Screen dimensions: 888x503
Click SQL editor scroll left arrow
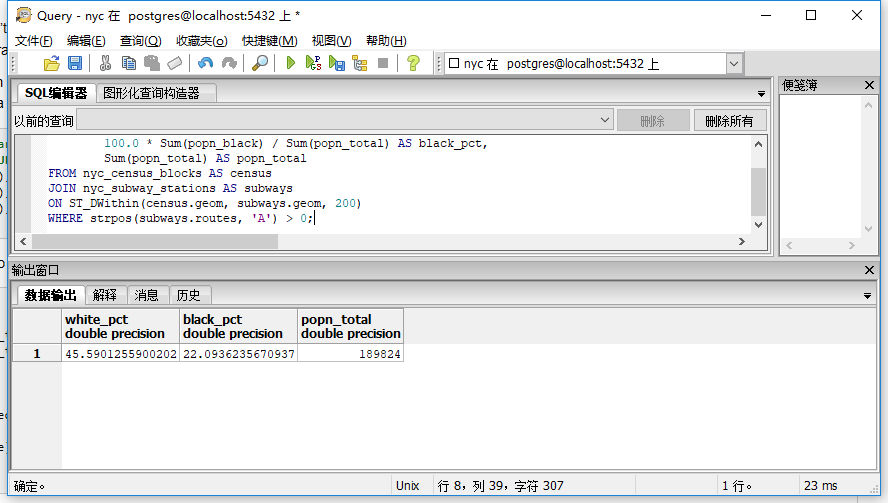click(x=23, y=241)
